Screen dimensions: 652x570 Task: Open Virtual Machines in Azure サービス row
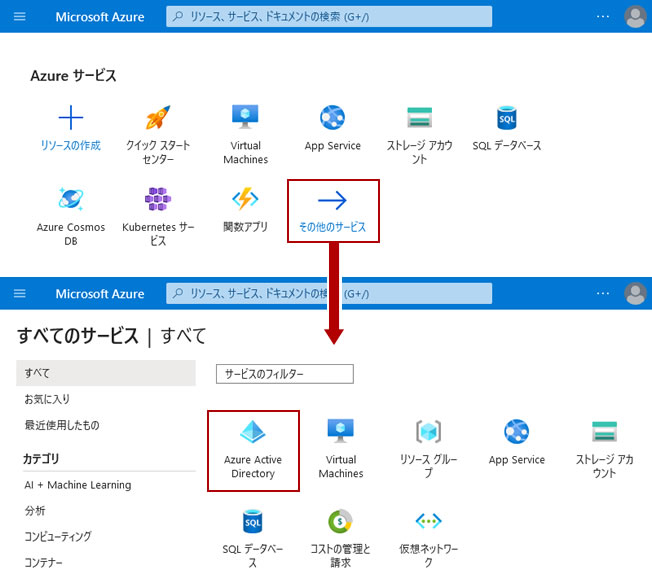coord(245,134)
